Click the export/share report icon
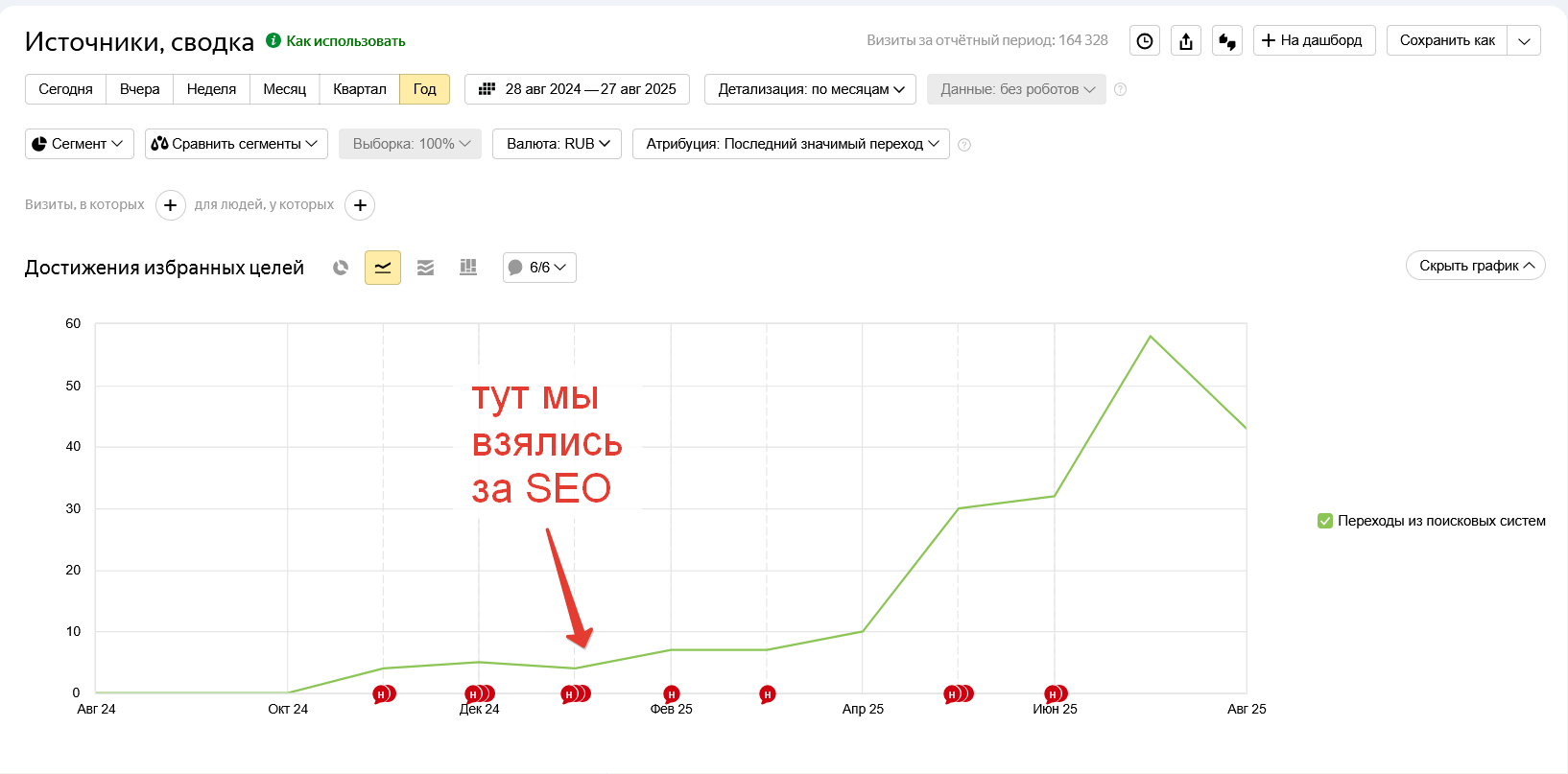The image size is (1568, 774). coord(1186,41)
